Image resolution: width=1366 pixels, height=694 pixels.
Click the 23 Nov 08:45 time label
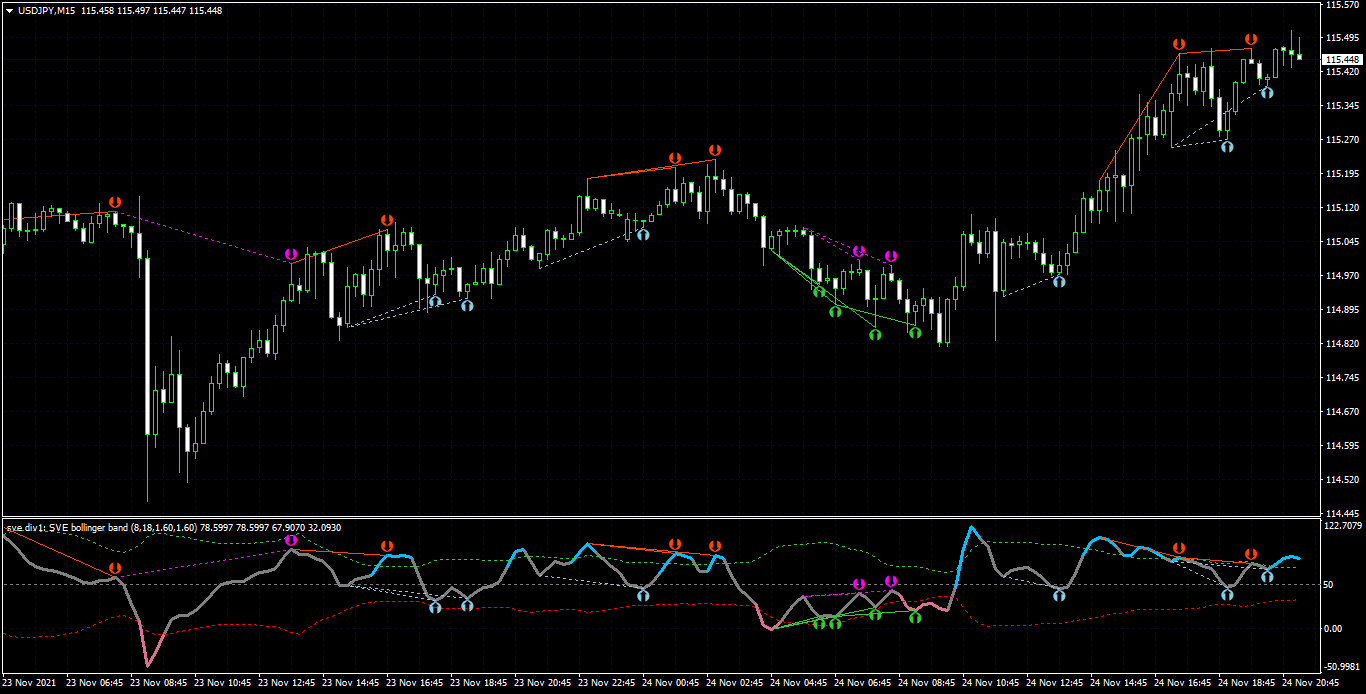159,684
